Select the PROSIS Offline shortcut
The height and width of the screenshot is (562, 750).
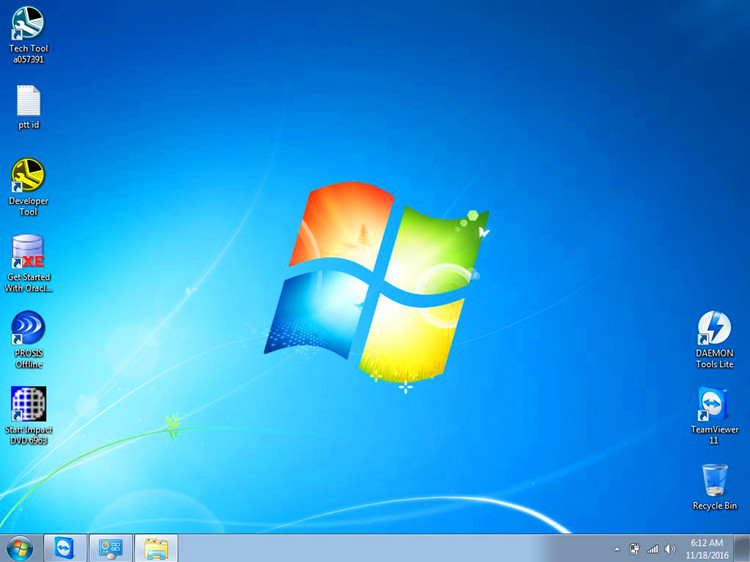[28, 340]
